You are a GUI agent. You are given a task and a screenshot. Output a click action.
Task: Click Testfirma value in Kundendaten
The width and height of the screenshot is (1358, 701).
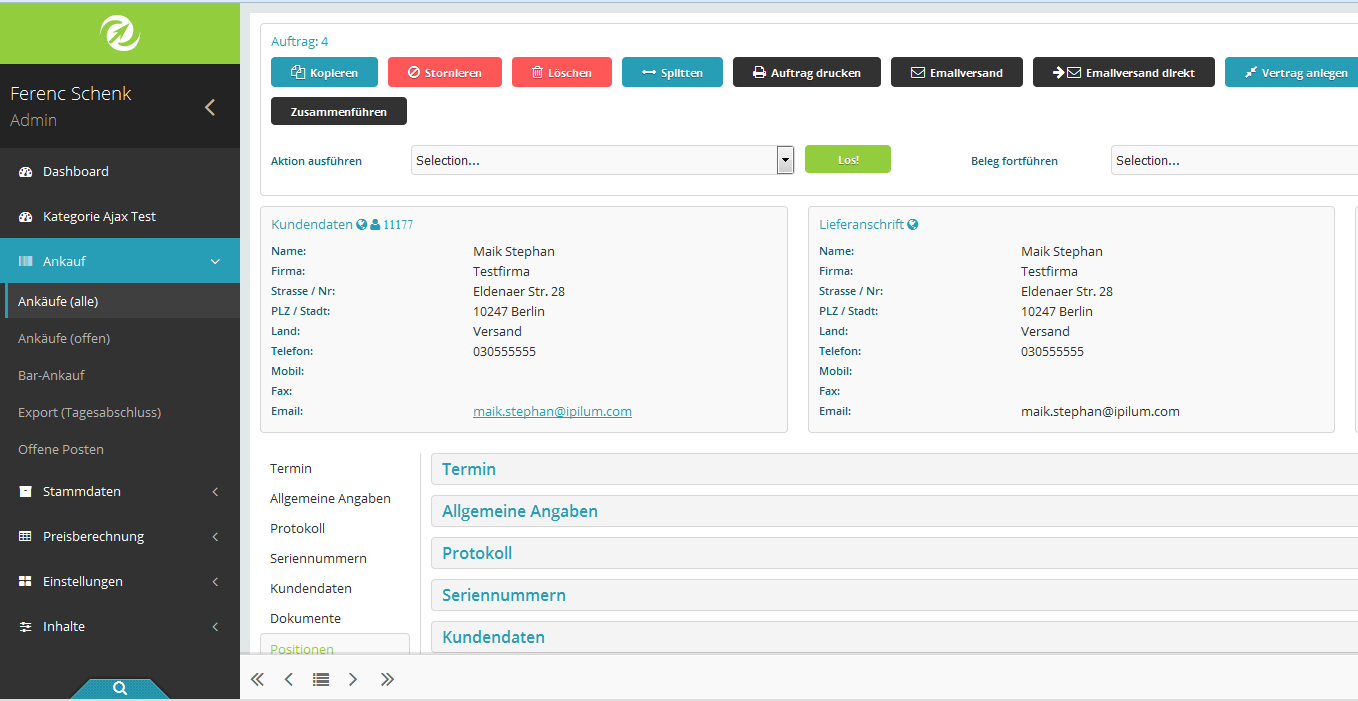click(x=501, y=271)
